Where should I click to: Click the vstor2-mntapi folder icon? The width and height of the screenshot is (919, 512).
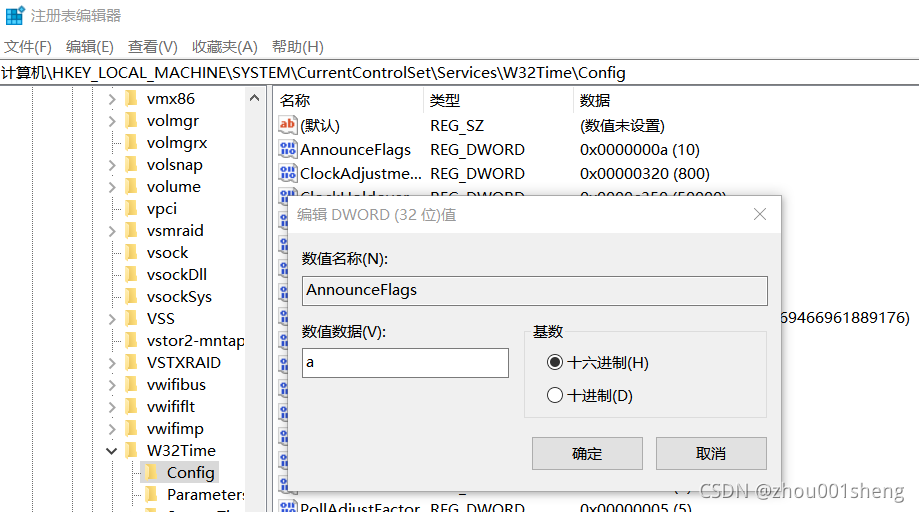pos(132,340)
